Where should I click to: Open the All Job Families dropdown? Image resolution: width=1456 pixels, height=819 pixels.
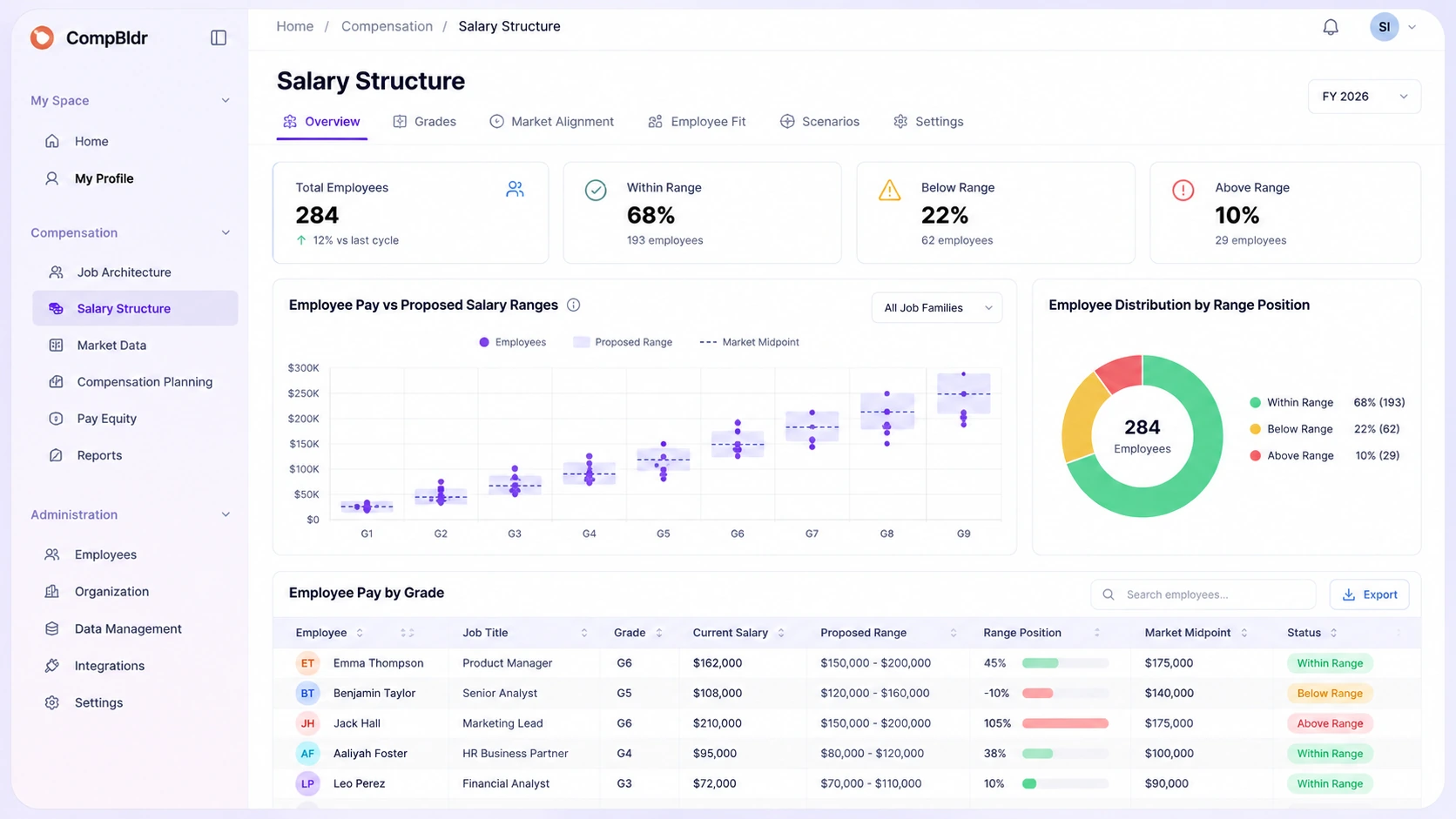pos(936,308)
